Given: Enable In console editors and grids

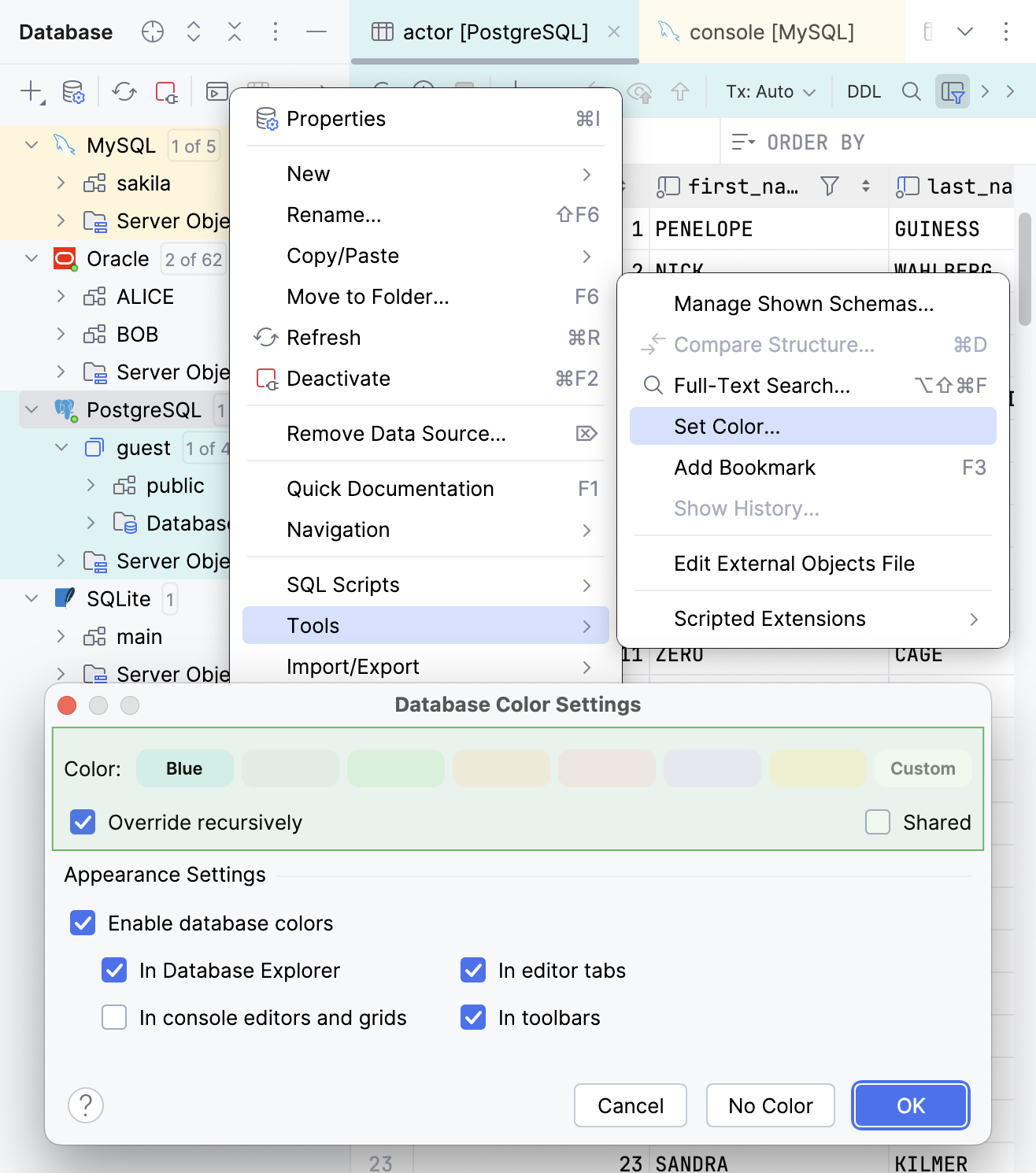Looking at the screenshot, I should pos(114,1017).
